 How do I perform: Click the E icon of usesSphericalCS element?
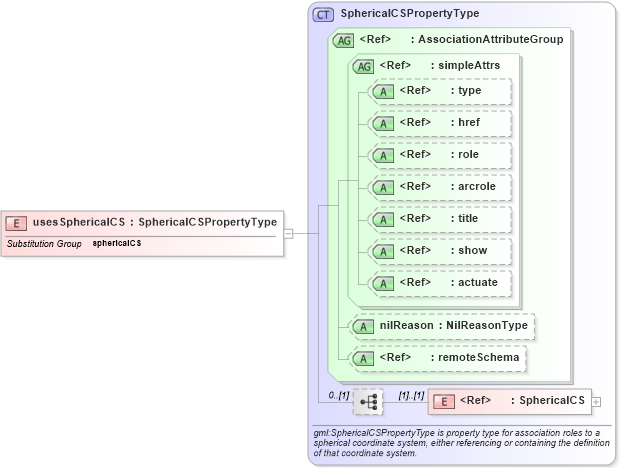tap(16, 224)
